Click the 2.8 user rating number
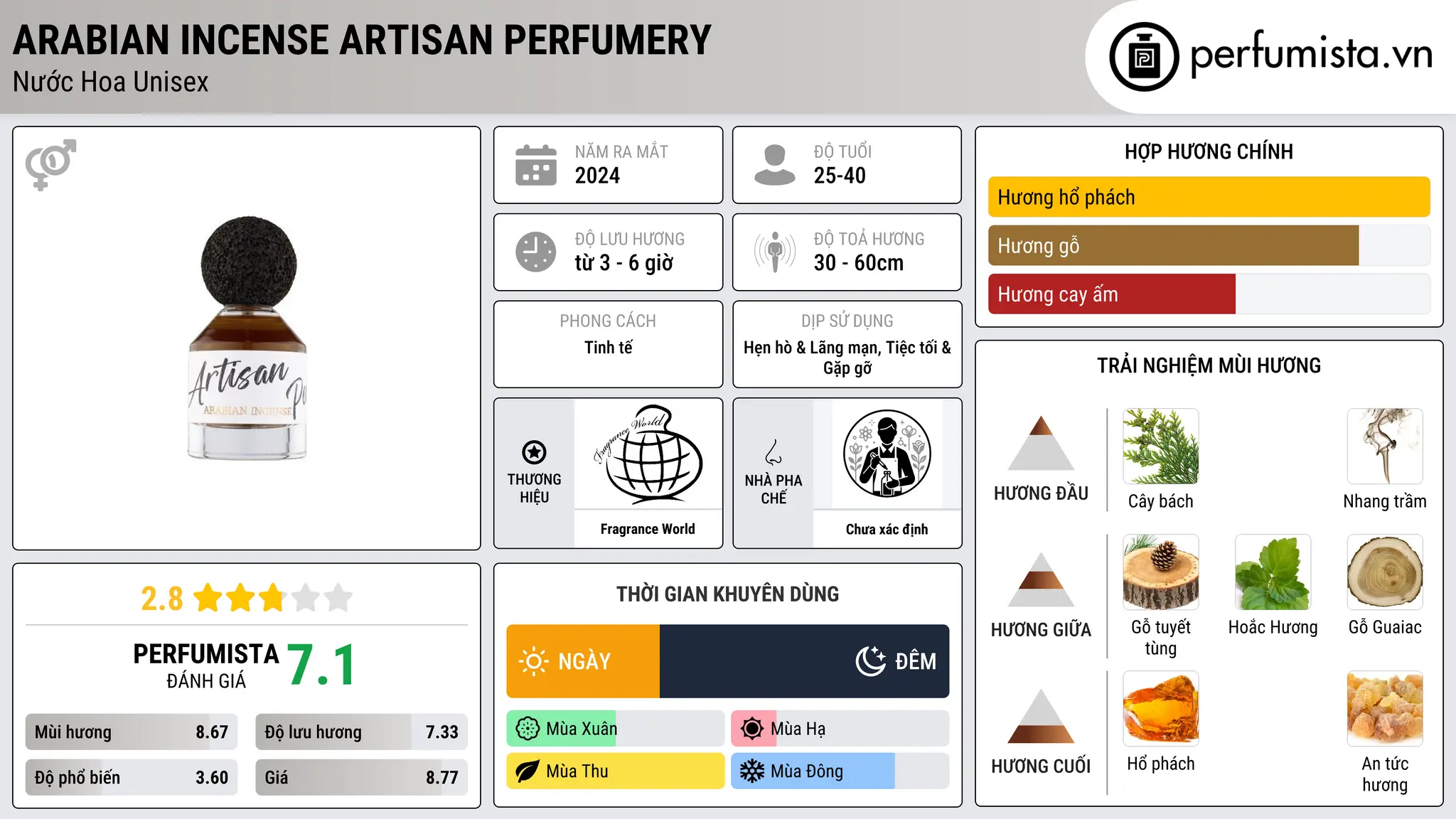The image size is (1456, 819). click(162, 599)
